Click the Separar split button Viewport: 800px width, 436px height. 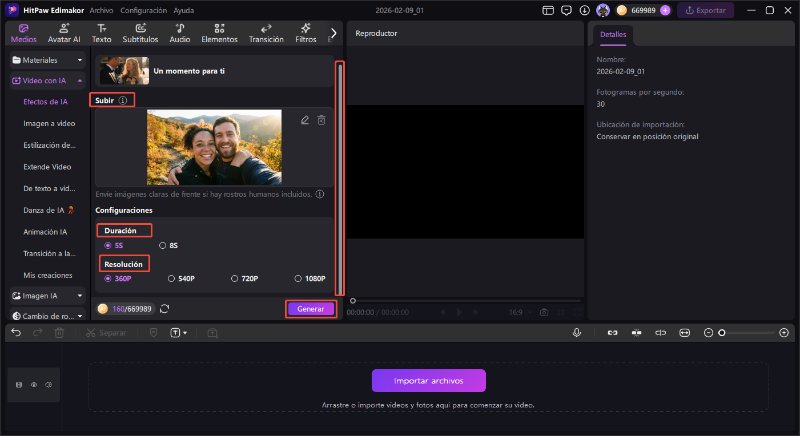tap(106, 333)
